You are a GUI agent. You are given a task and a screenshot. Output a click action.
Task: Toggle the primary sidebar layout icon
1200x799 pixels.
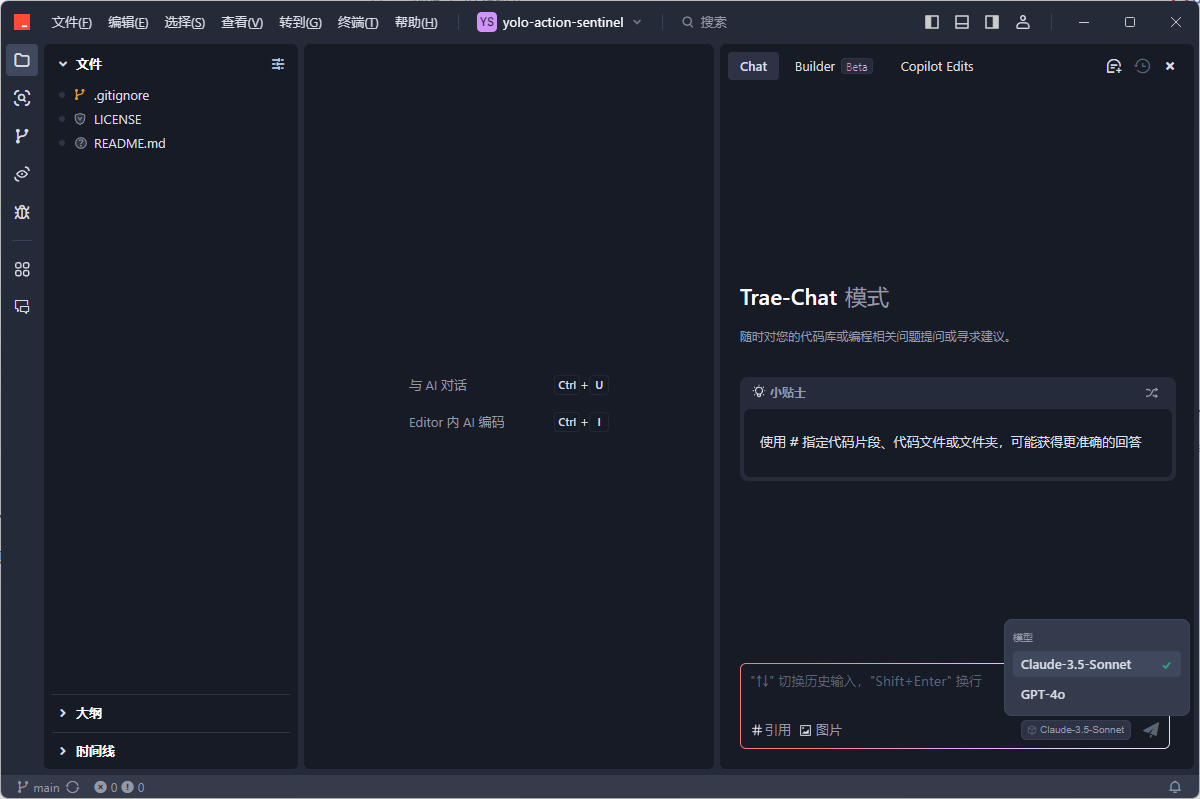(932, 22)
